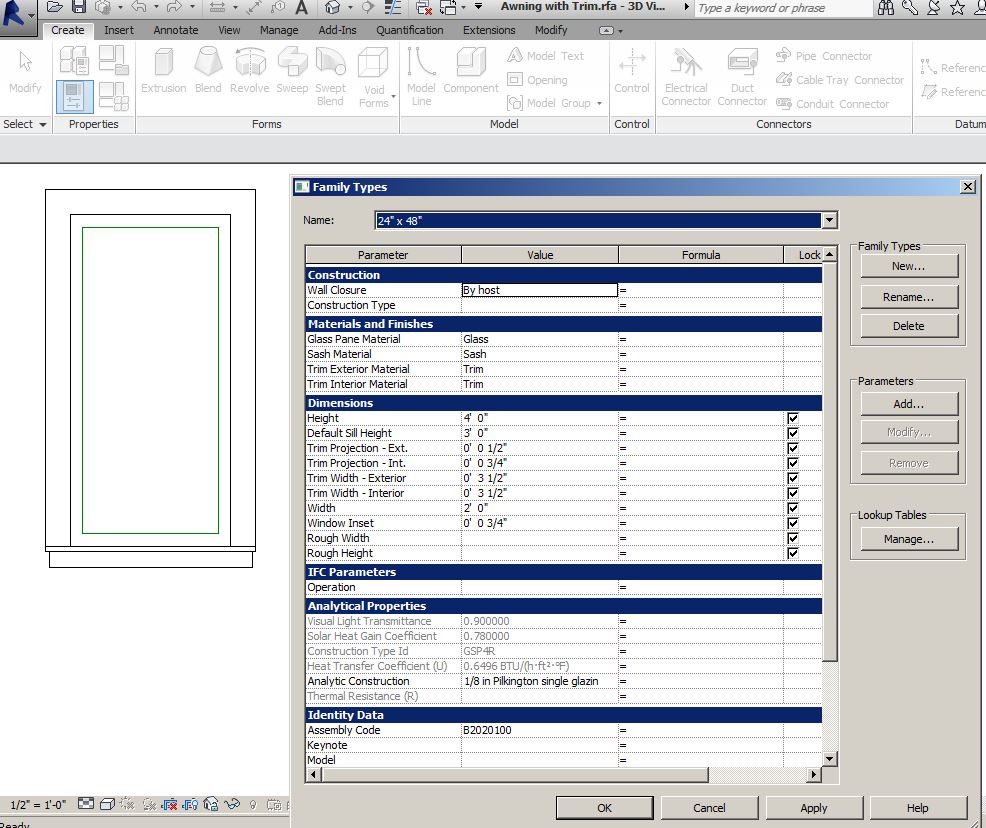Image resolution: width=986 pixels, height=828 pixels.
Task: Open the Manage ribbon tab
Action: coord(279,30)
